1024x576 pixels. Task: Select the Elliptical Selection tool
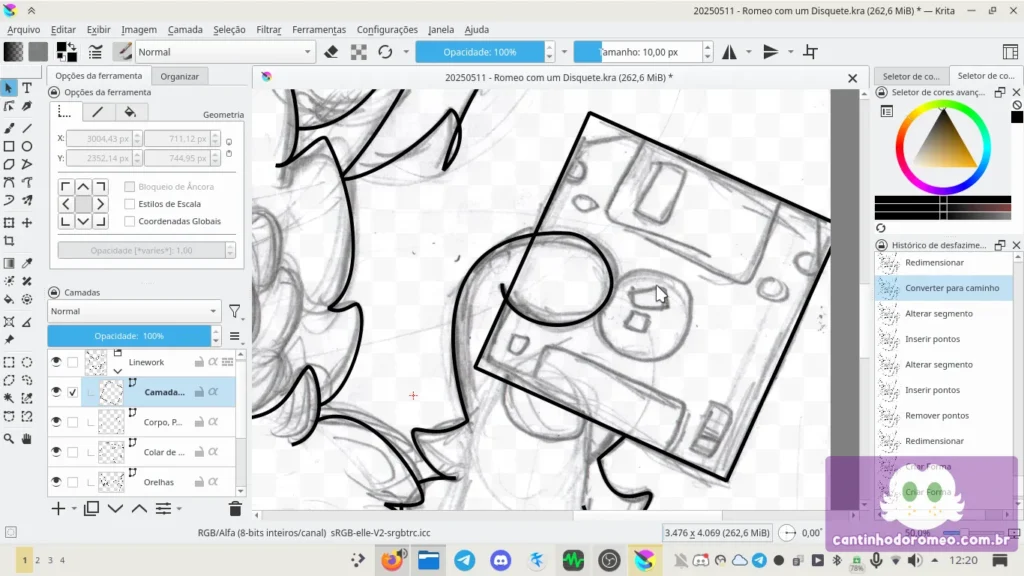tap(27, 362)
